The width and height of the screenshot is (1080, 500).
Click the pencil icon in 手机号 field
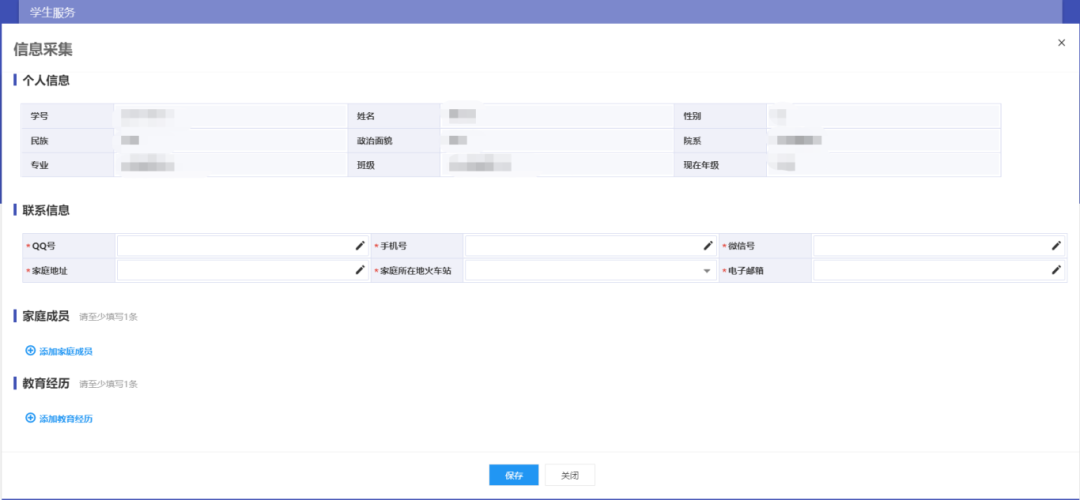pos(708,245)
